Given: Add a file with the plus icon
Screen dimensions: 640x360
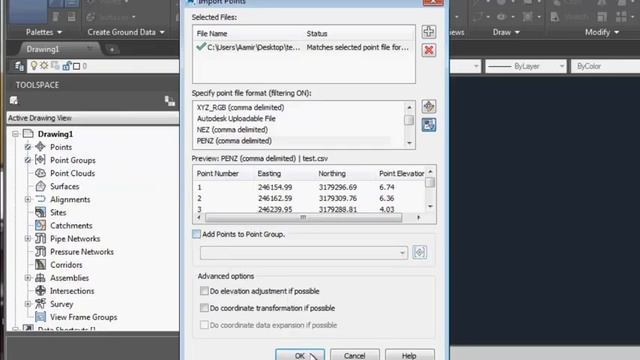Looking at the screenshot, I should click(x=429, y=31).
